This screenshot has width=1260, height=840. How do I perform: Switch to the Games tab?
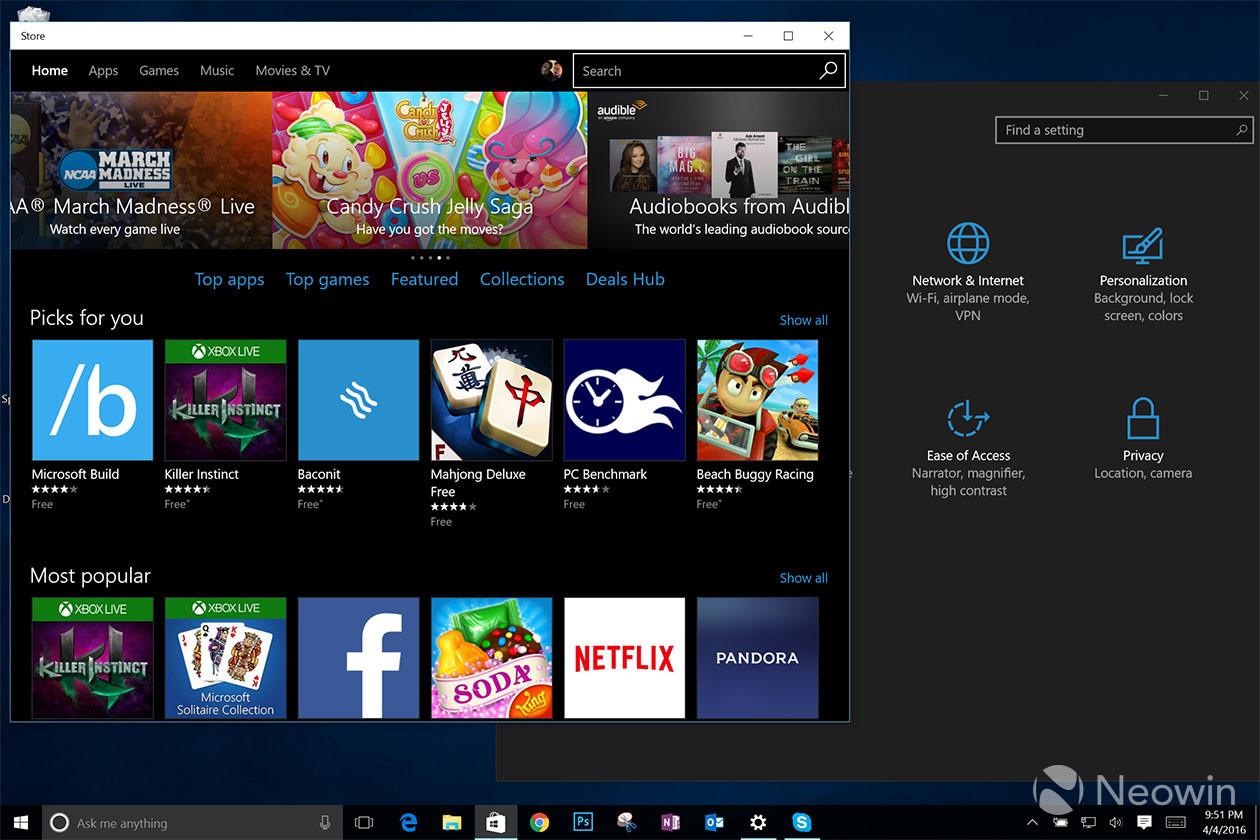click(x=158, y=70)
